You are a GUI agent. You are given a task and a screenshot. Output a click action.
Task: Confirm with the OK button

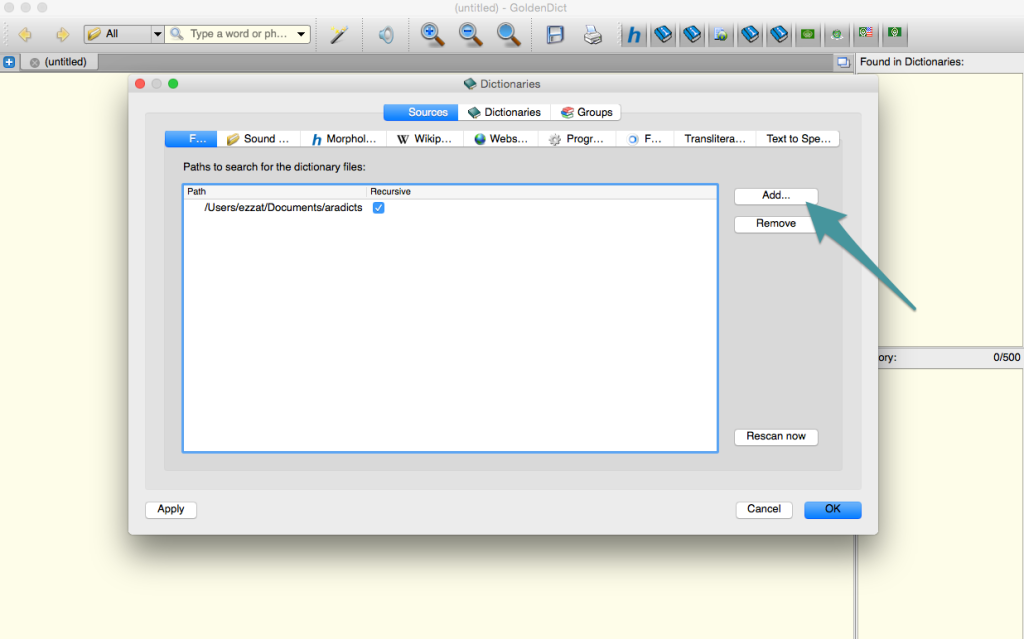pyautogui.click(x=833, y=510)
